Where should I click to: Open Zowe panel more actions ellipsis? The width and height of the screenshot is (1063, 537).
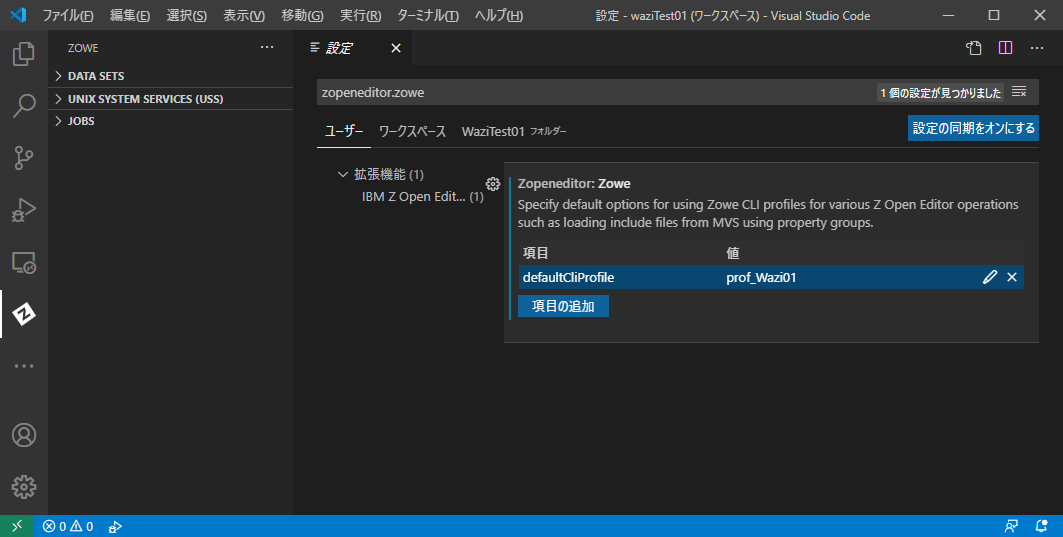point(267,47)
